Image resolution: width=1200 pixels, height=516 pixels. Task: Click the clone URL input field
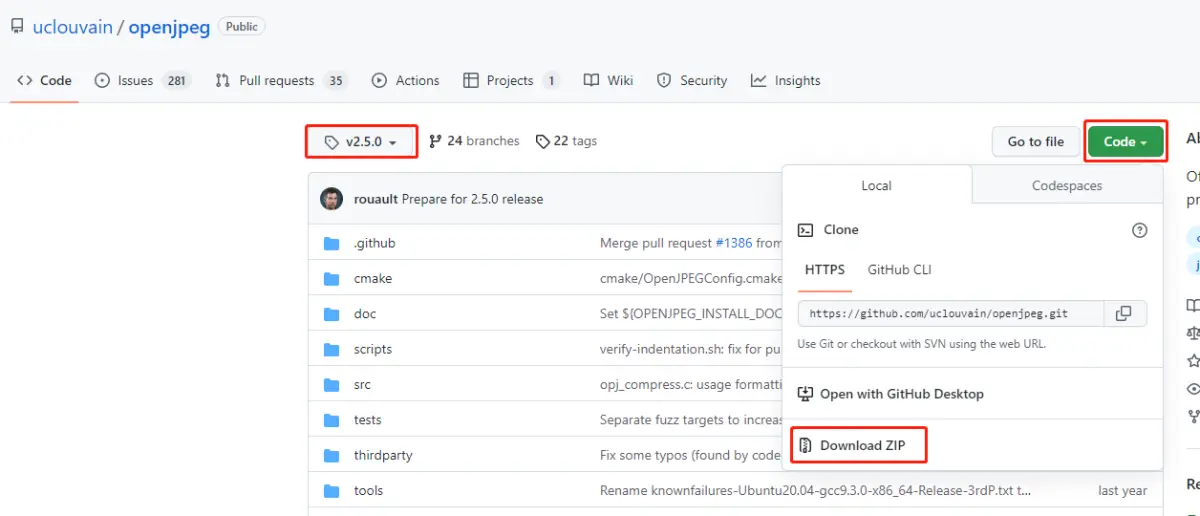pos(951,313)
